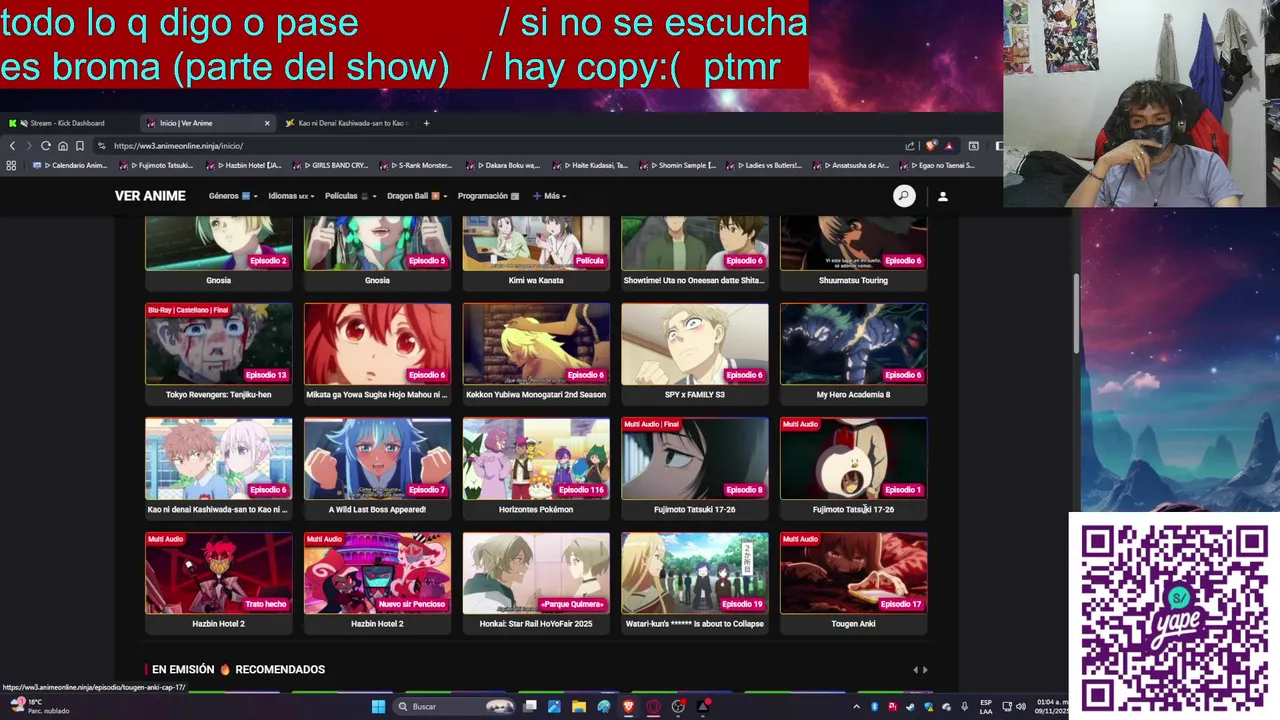Viewport: 1280px width, 720px height.
Task: Click the page vertical scrollbar
Action: [1076, 312]
